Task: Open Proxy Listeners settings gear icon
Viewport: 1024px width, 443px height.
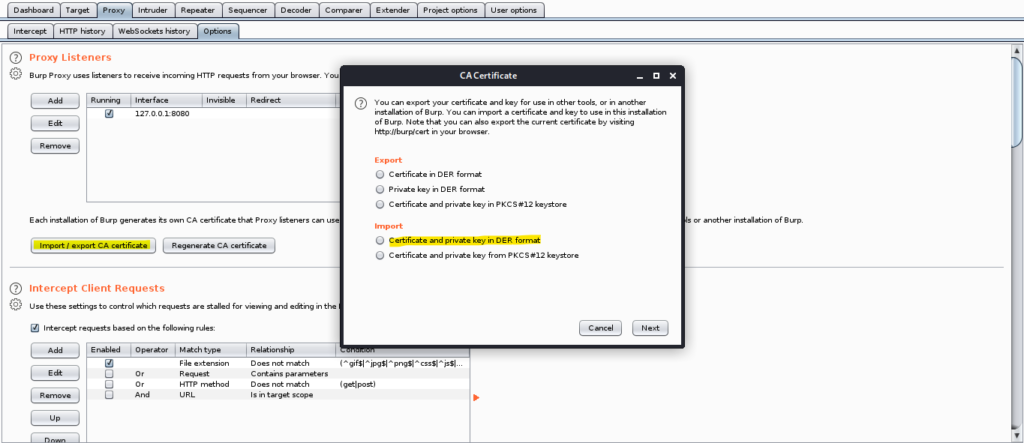Action: pos(16,74)
